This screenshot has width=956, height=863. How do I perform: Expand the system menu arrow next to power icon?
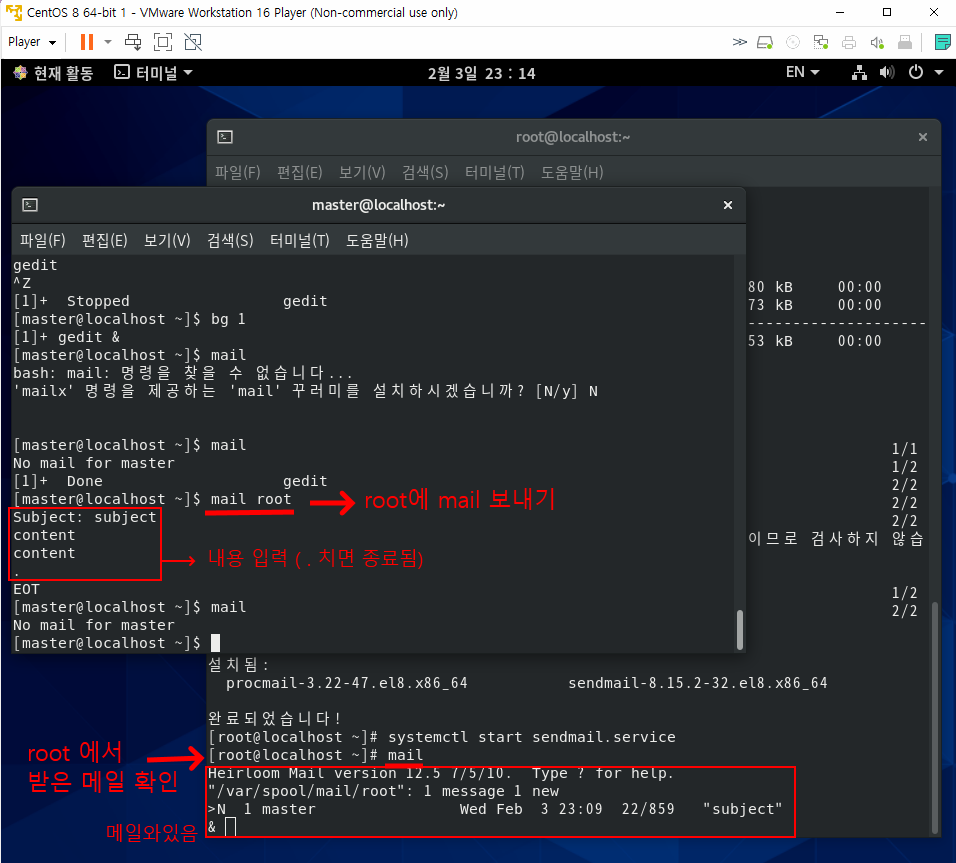pyautogui.click(x=939, y=73)
